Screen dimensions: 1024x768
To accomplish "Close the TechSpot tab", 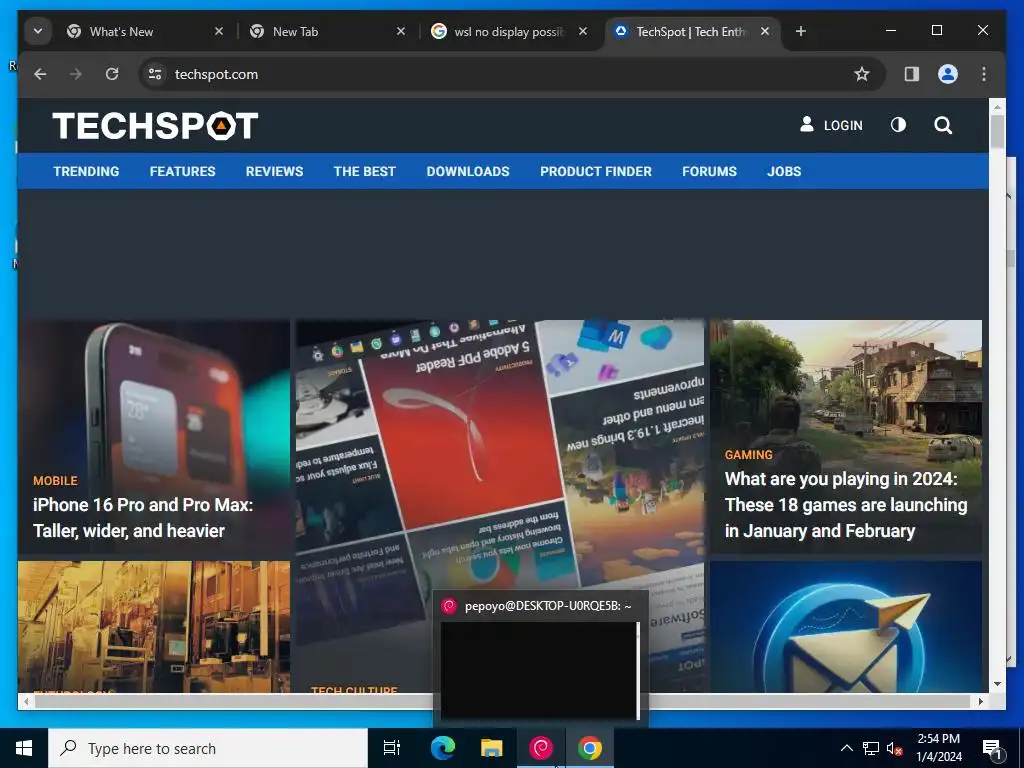I will [765, 31].
